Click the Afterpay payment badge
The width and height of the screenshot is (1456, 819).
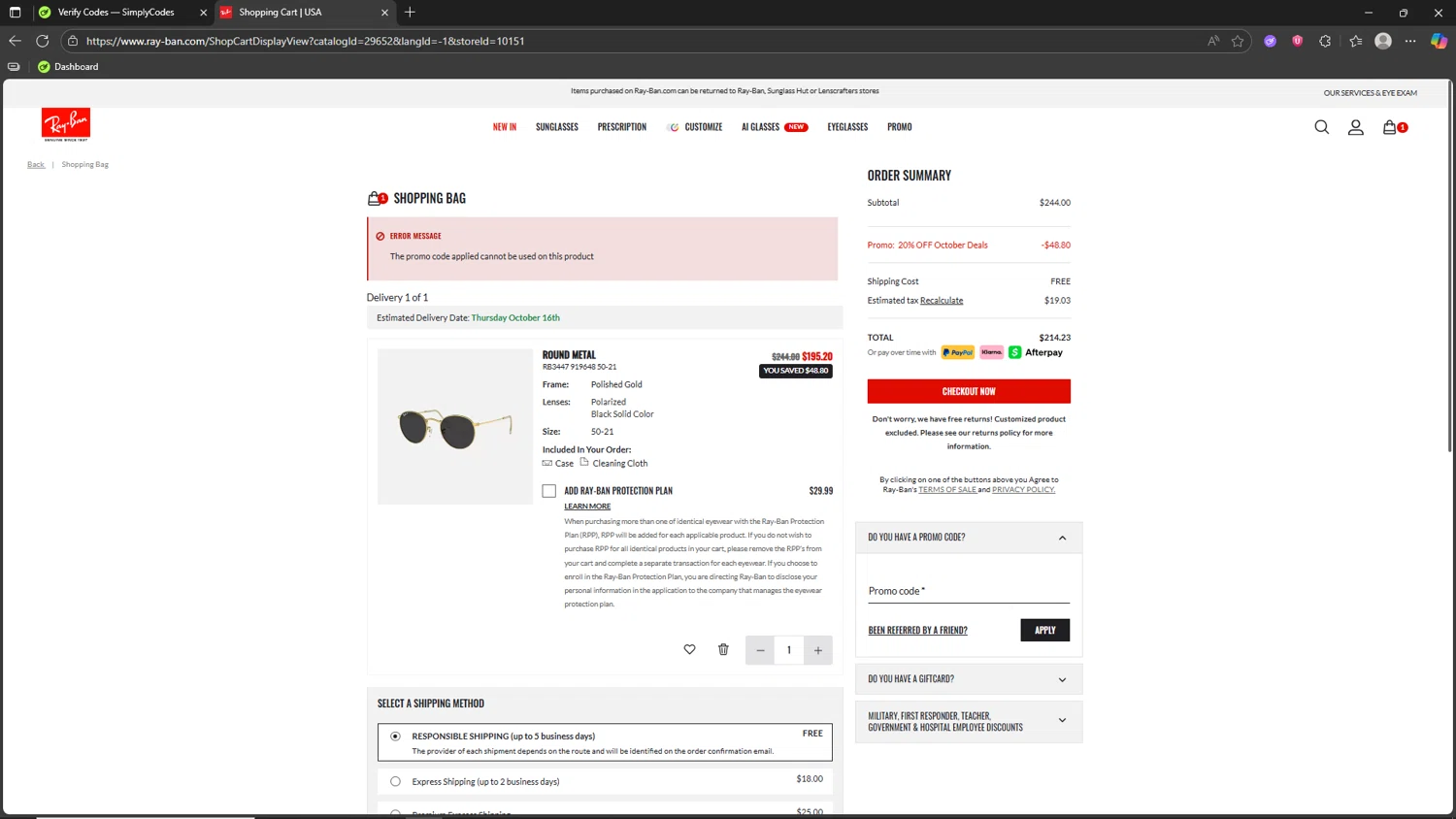1036,352
